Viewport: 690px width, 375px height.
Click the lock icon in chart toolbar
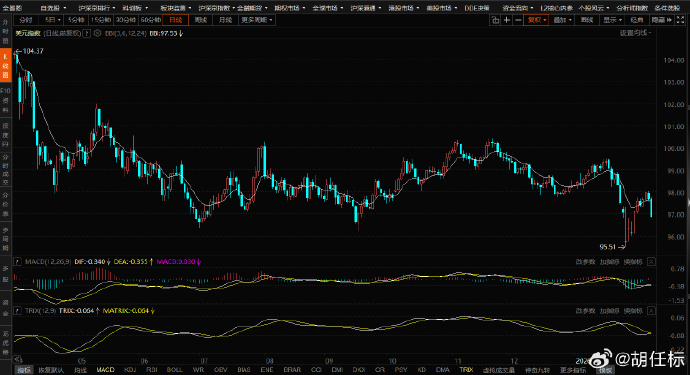(495, 20)
